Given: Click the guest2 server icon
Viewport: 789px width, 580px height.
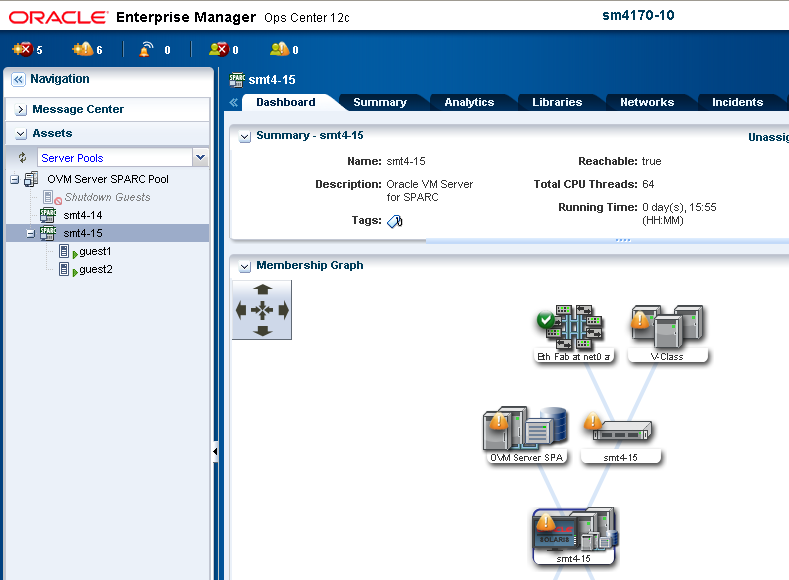Looking at the screenshot, I should click(64, 269).
